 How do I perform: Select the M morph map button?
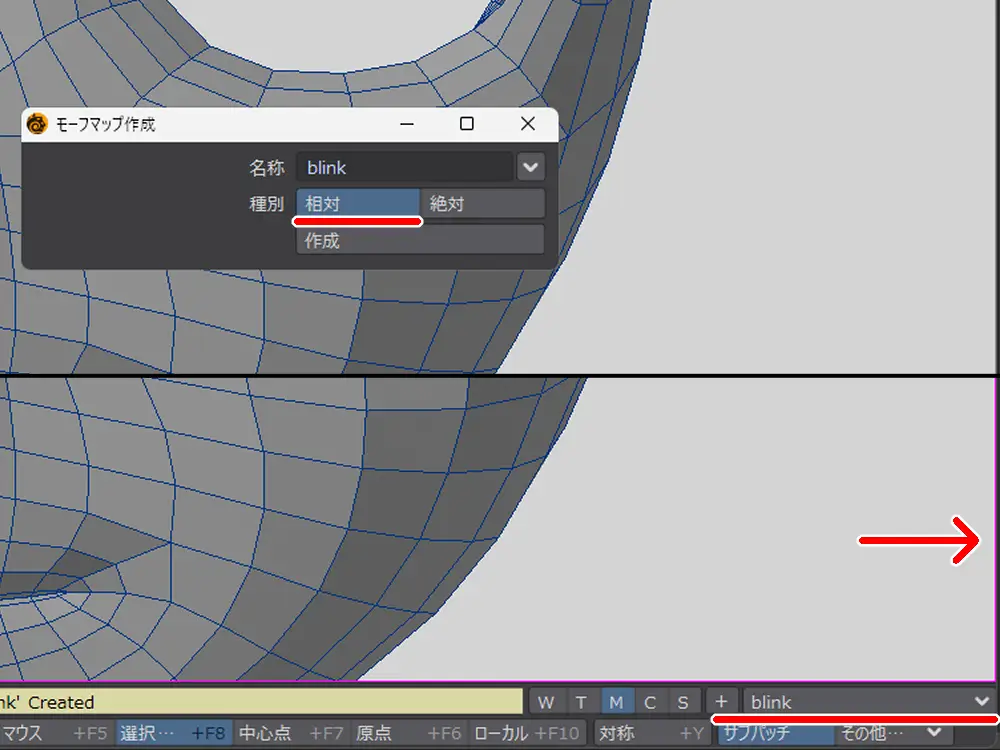coord(616,702)
